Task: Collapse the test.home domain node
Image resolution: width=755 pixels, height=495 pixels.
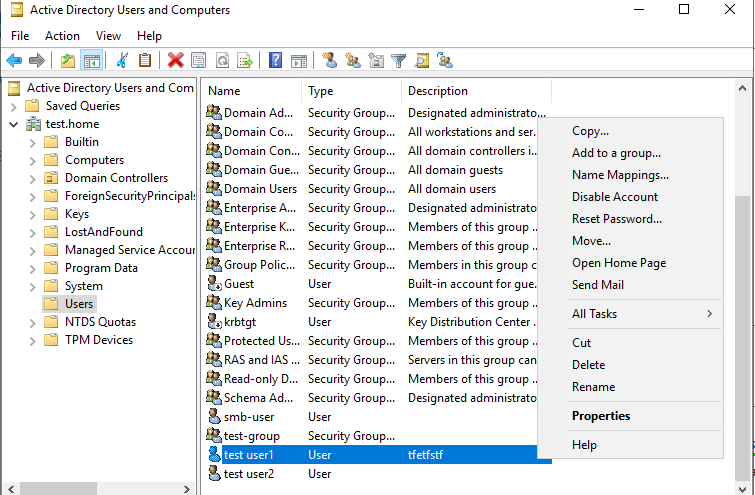Action: click(13, 124)
